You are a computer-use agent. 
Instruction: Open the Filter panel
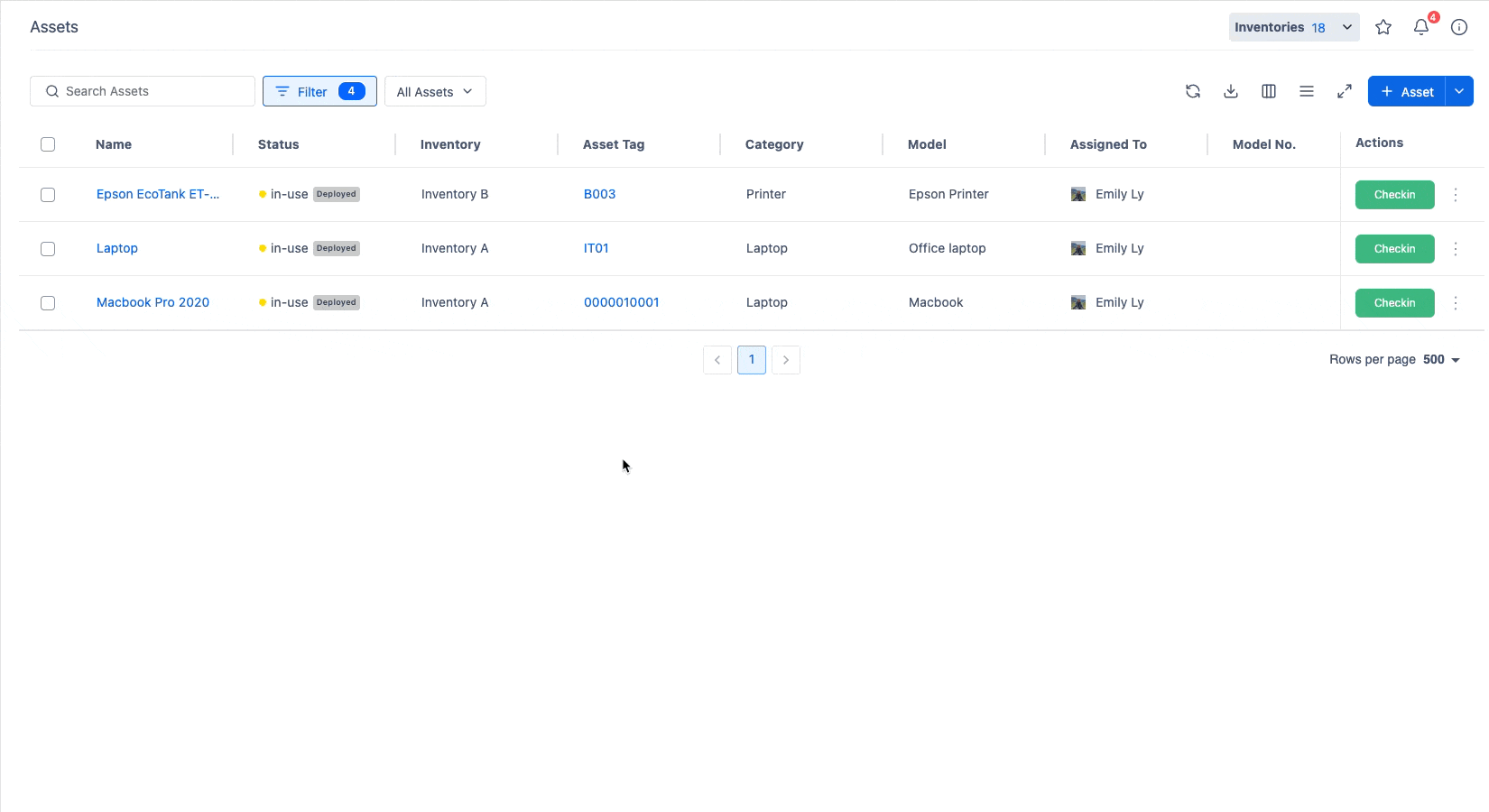pos(319,91)
